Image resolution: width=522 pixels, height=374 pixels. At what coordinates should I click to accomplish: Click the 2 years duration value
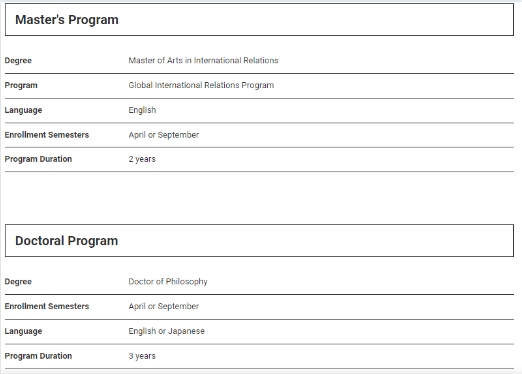click(x=142, y=159)
